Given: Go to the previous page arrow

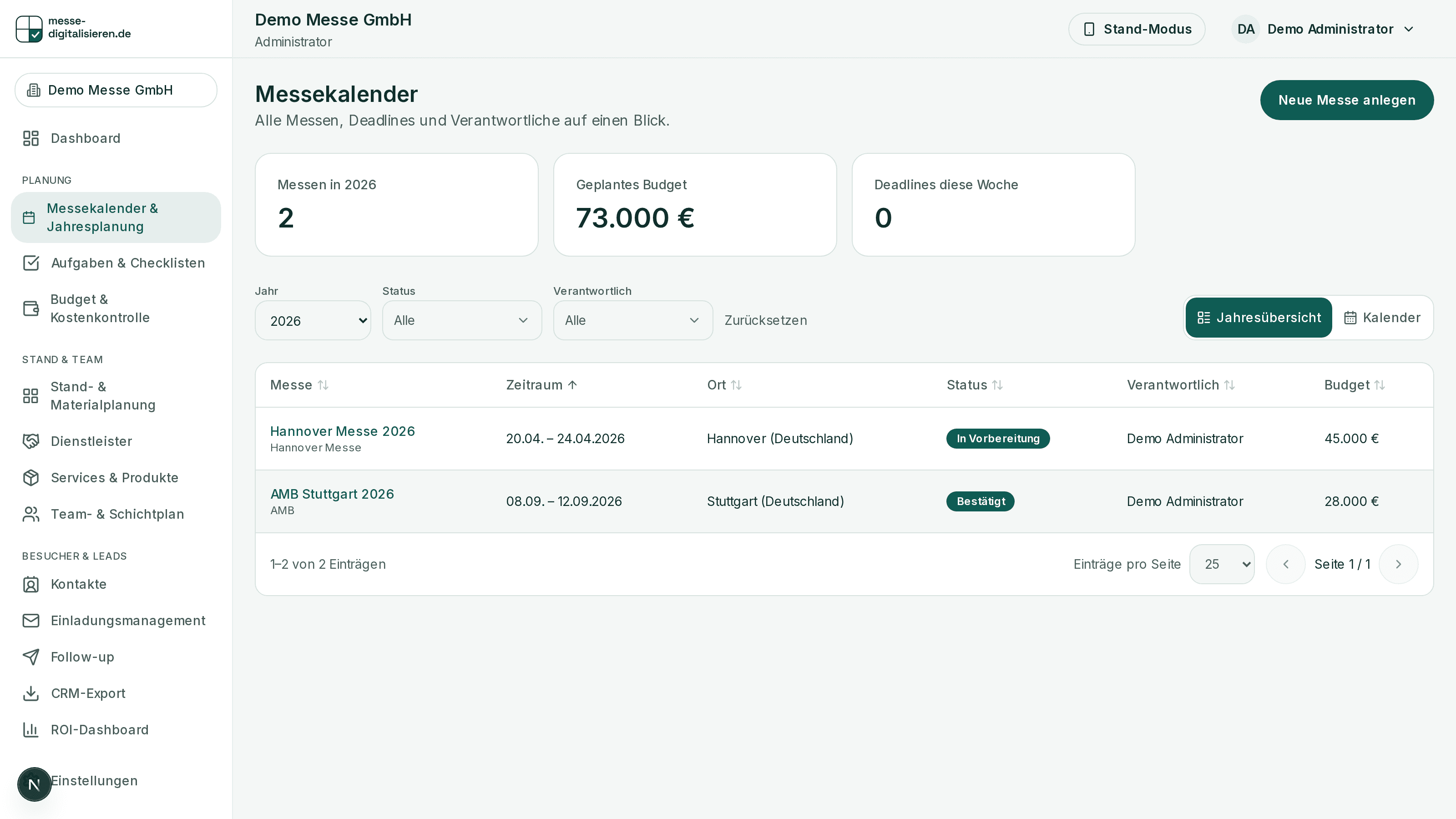Looking at the screenshot, I should (x=1286, y=564).
